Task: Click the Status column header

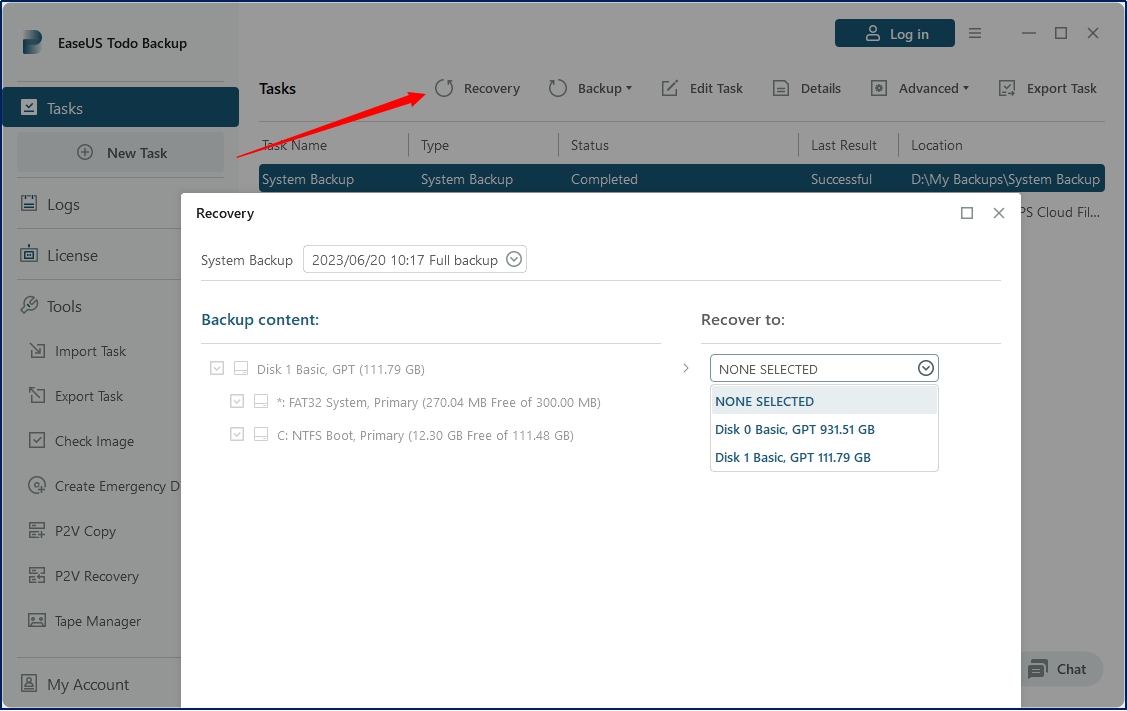Action: point(589,145)
